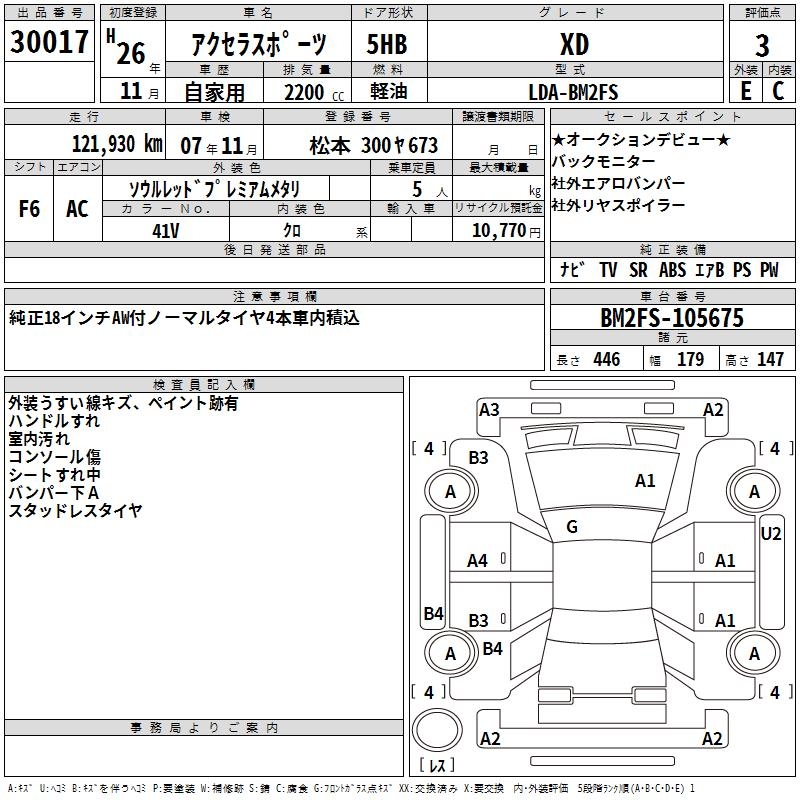Select the color number 41V
This screenshot has width=800, height=800.
click(x=165, y=231)
